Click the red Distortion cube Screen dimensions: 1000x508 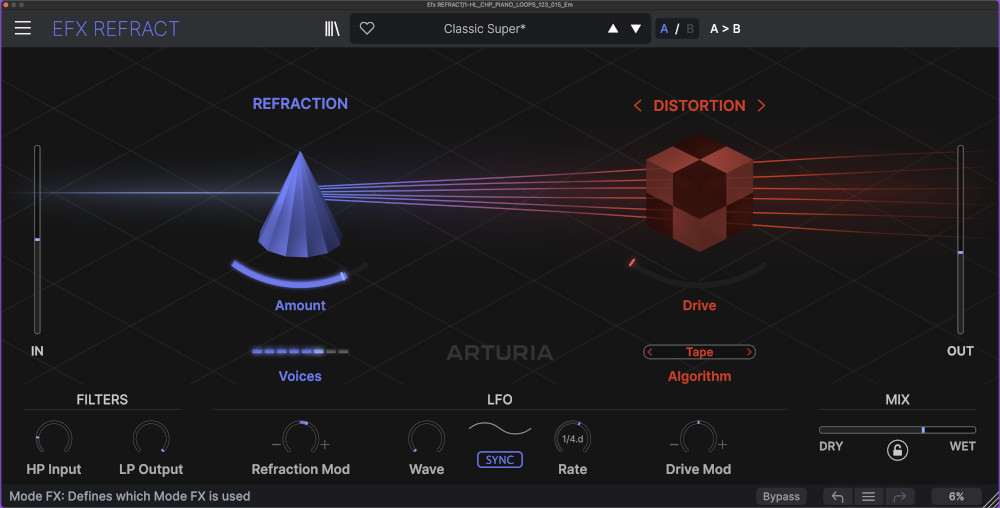tap(699, 195)
